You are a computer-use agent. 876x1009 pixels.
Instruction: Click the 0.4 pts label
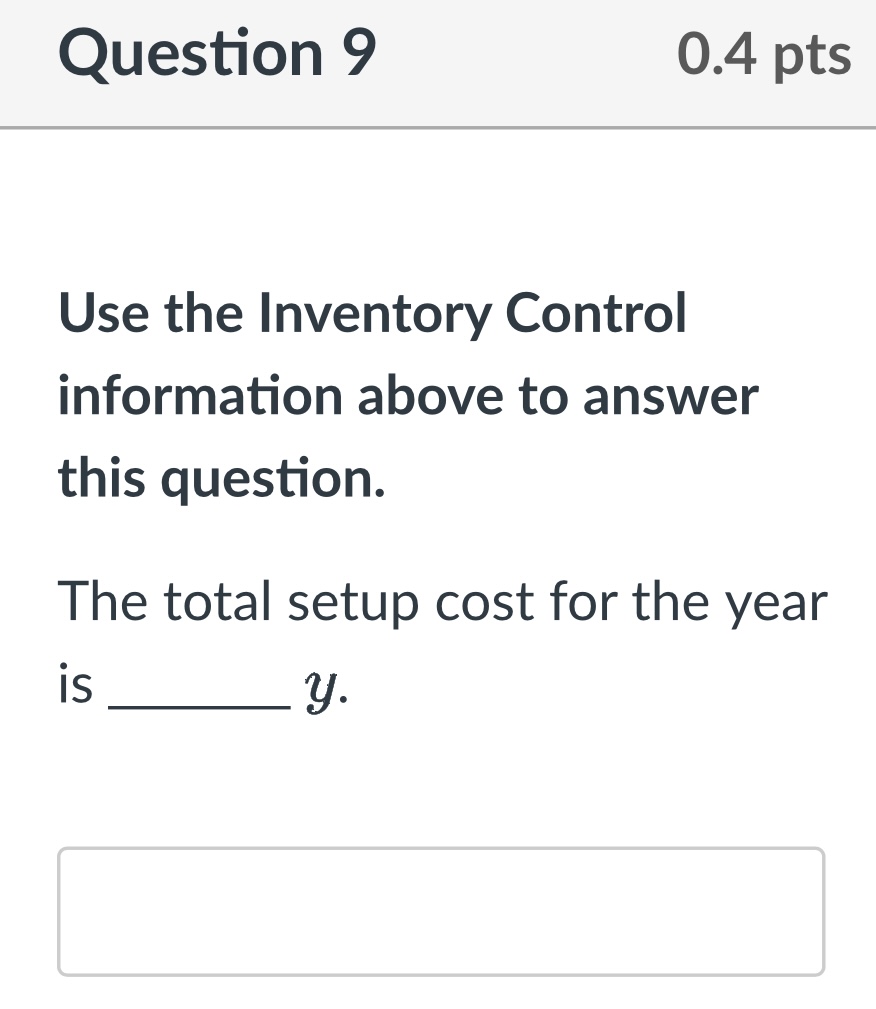(765, 56)
